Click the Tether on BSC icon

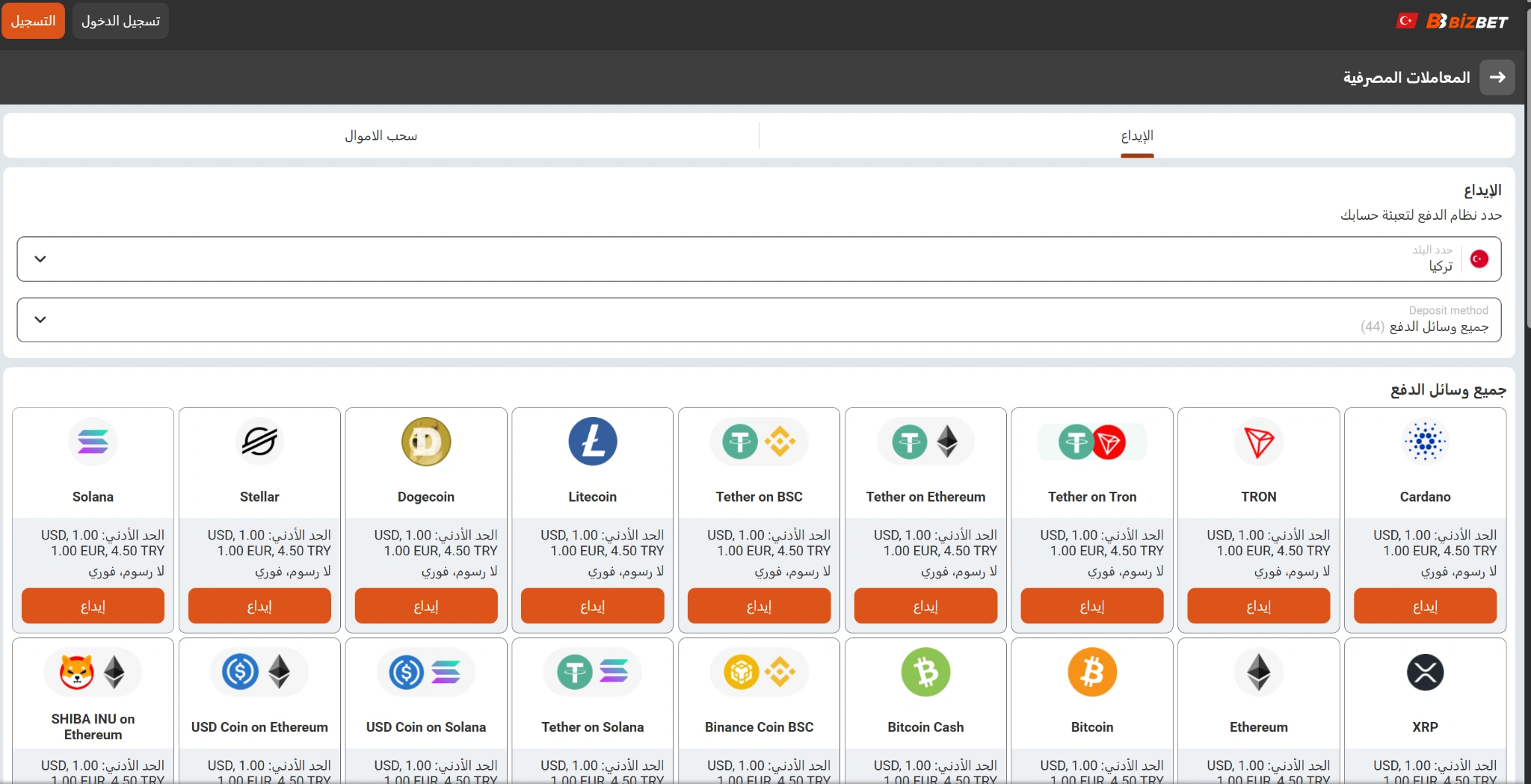(760, 442)
